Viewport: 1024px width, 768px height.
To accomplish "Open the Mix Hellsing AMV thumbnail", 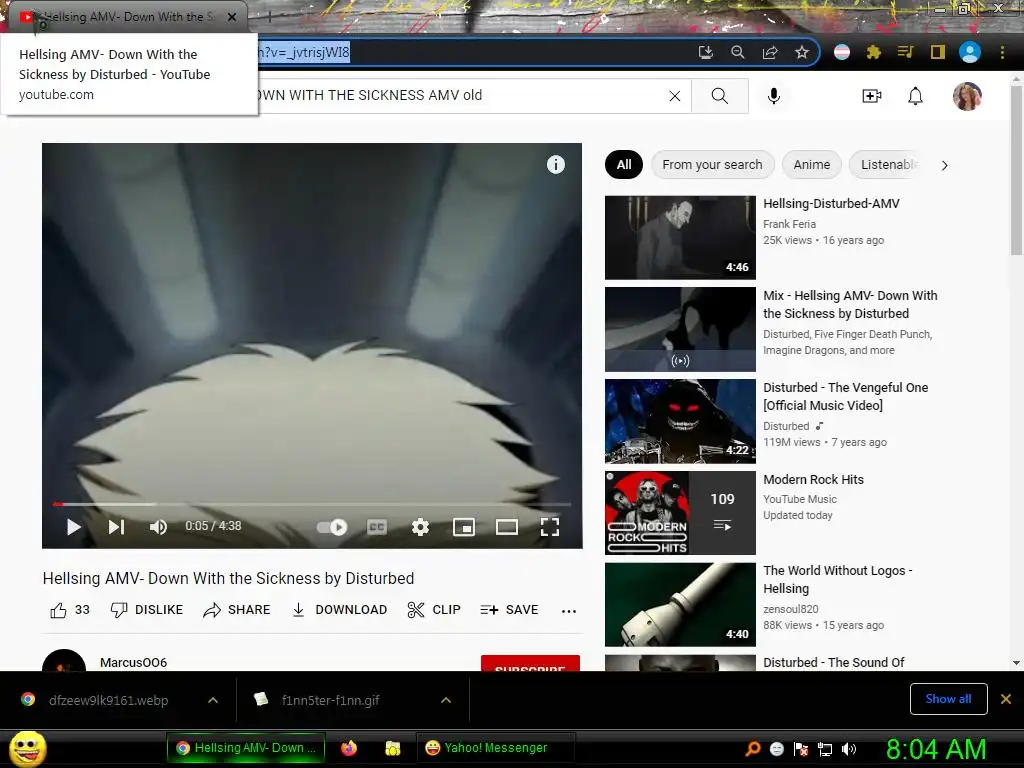I will click(x=680, y=330).
